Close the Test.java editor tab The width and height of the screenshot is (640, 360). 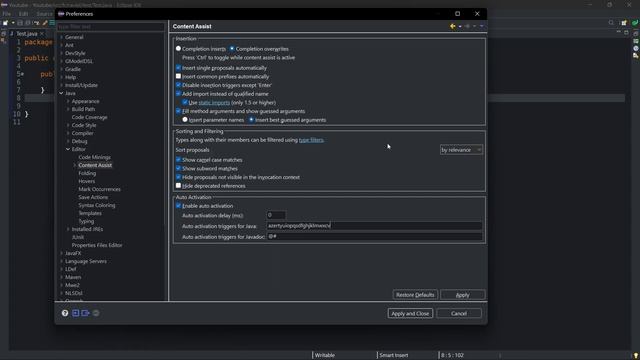coord(42,33)
